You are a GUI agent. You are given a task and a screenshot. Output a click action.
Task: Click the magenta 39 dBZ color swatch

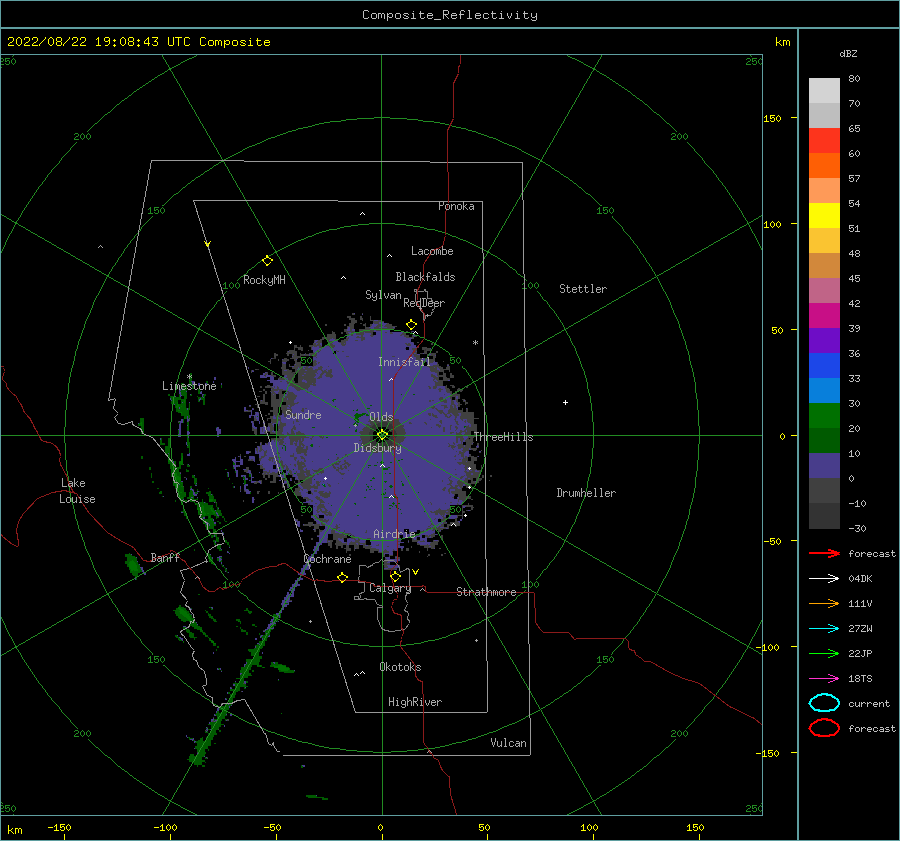(x=824, y=316)
